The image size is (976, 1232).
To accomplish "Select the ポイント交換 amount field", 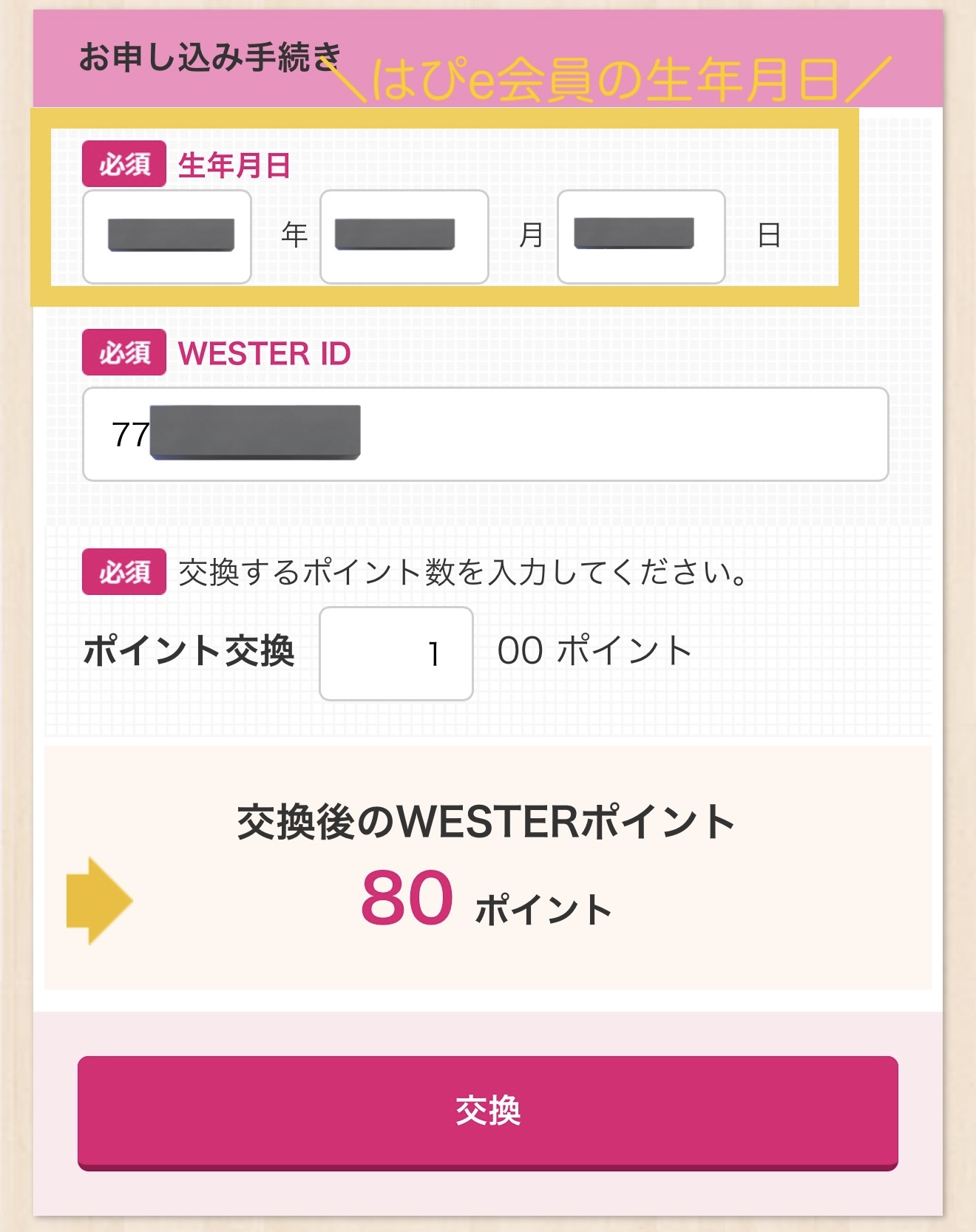I will coord(396,653).
